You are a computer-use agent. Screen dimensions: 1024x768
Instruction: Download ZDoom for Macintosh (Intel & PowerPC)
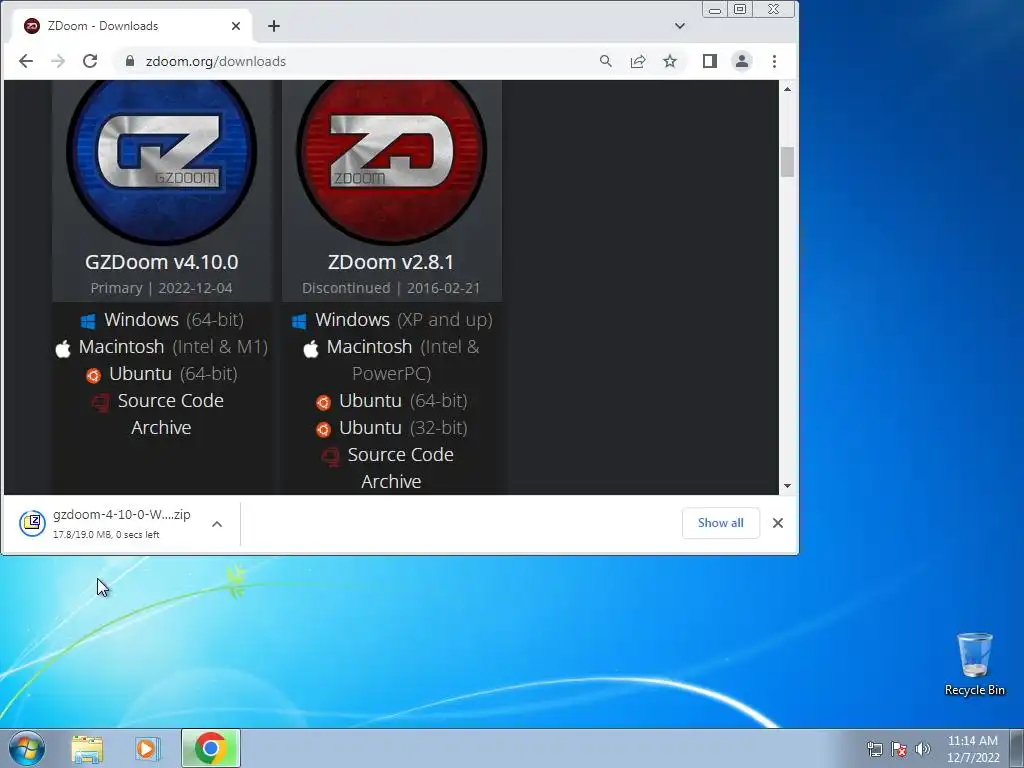[391, 360]
